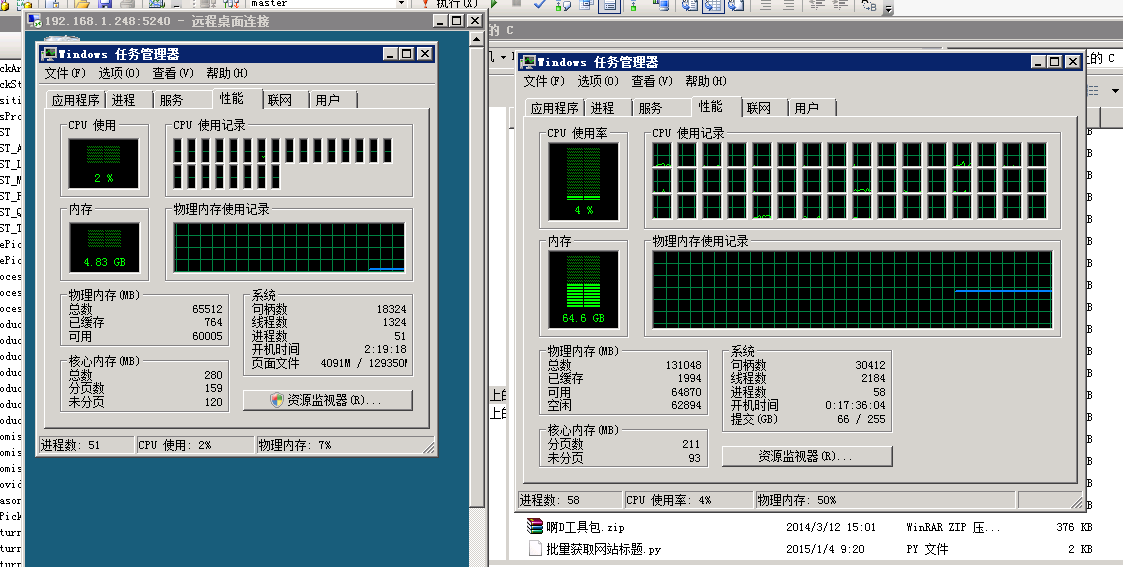Click the gray stop square toolbar icon
This screenshot has width=1123, height=567.
[516, 4]
